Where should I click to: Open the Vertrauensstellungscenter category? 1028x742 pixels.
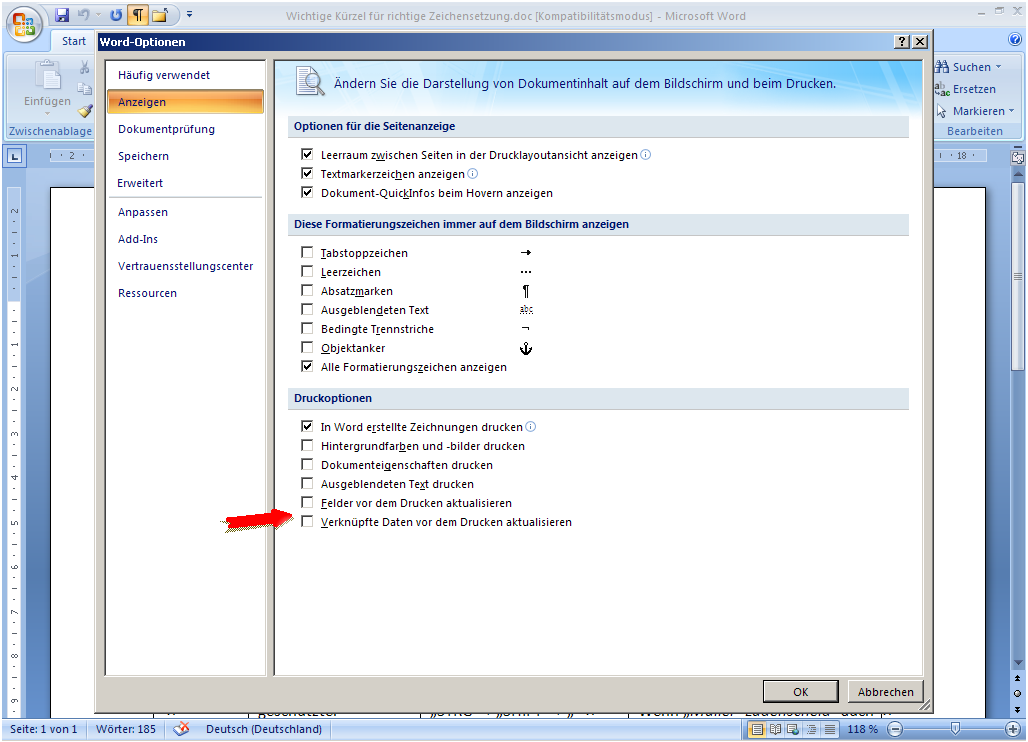coord(186,265)
